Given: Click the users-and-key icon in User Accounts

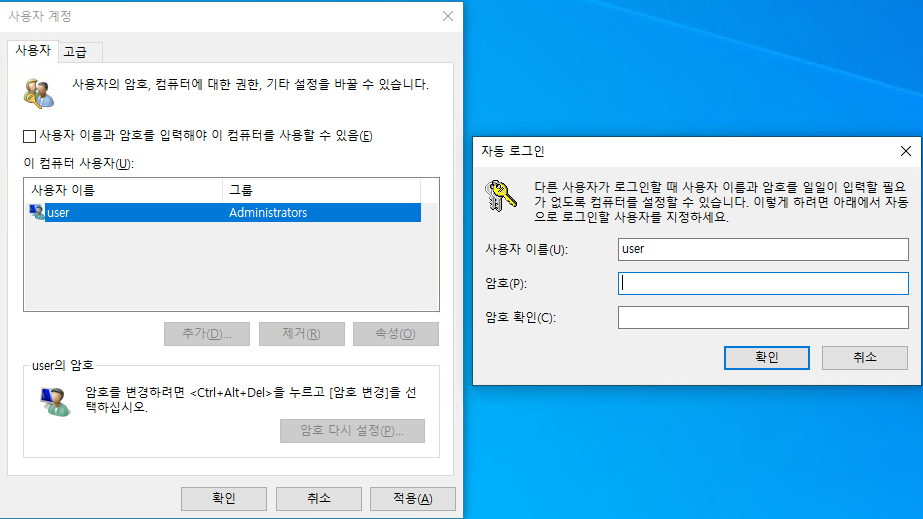Looking at the screenshot, I should 39,94.
